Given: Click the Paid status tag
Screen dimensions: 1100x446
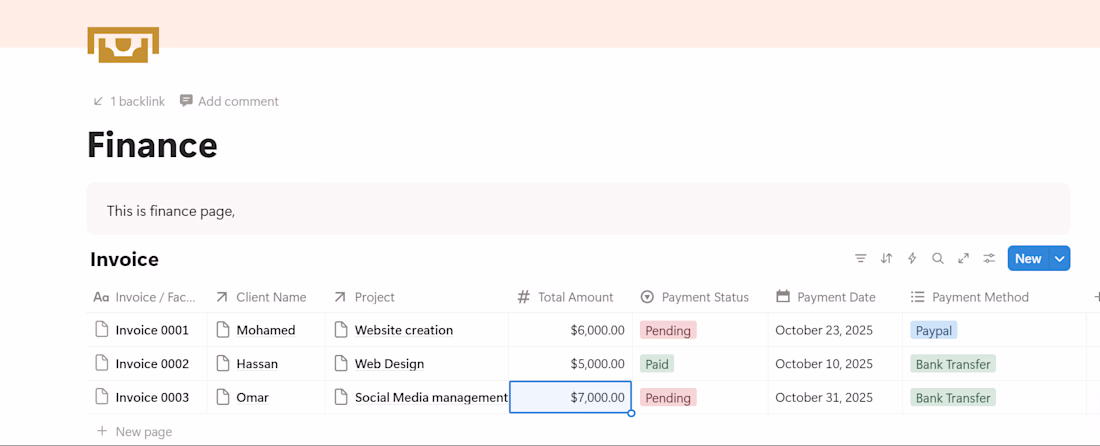Looking at the screenshot, I should [657, 364].
